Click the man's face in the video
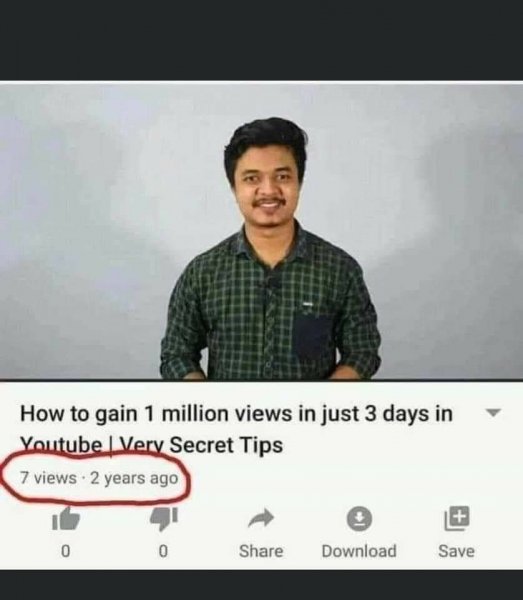This screenshot has width=523, height=600. coord(267,184)
